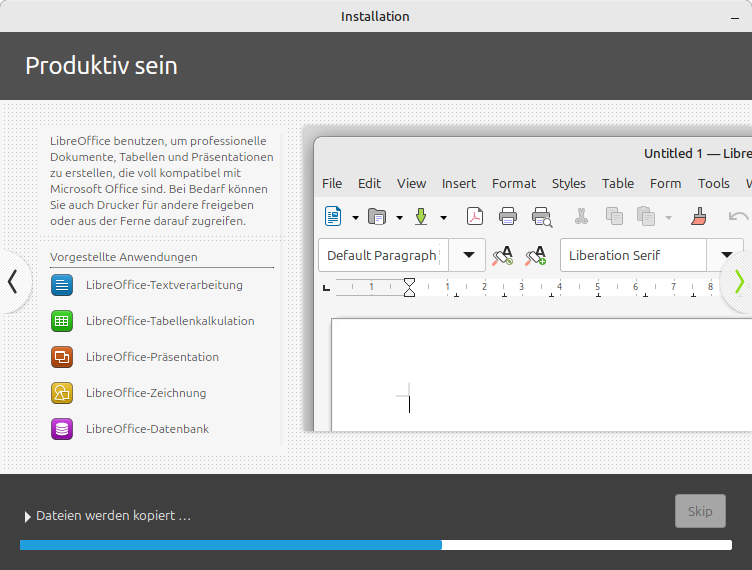Open the New document dropdown arrow

355,218
